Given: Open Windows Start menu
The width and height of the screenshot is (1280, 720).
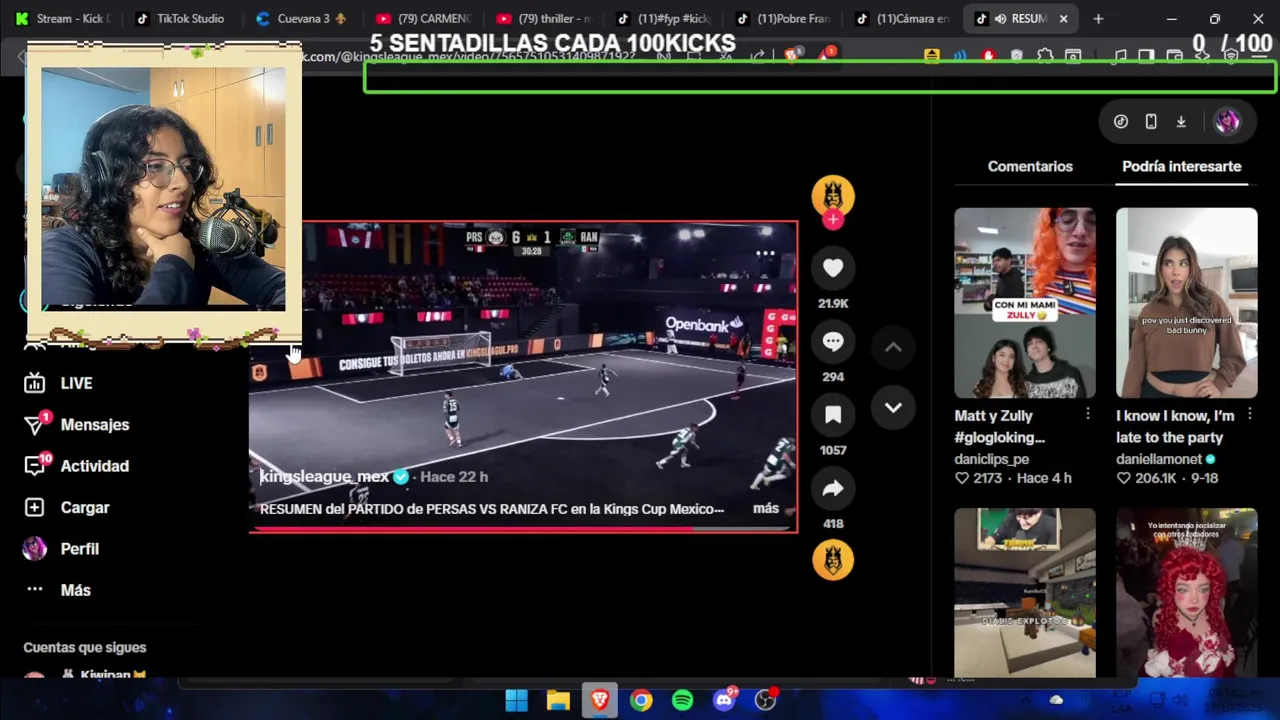Looking at the screenshot, I should 516,700.
